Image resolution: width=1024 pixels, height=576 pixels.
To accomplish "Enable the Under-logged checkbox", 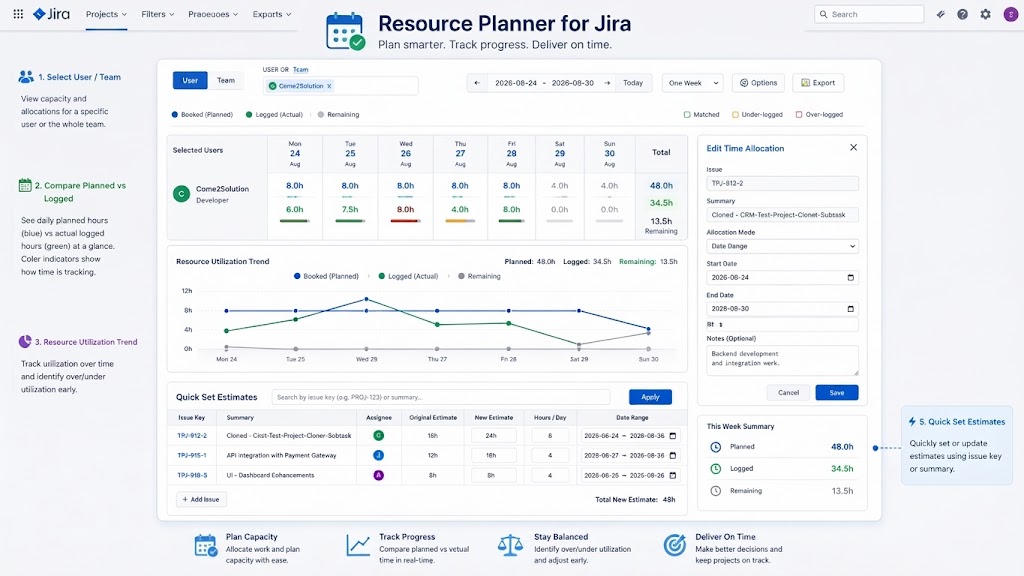I will [735, 114].
